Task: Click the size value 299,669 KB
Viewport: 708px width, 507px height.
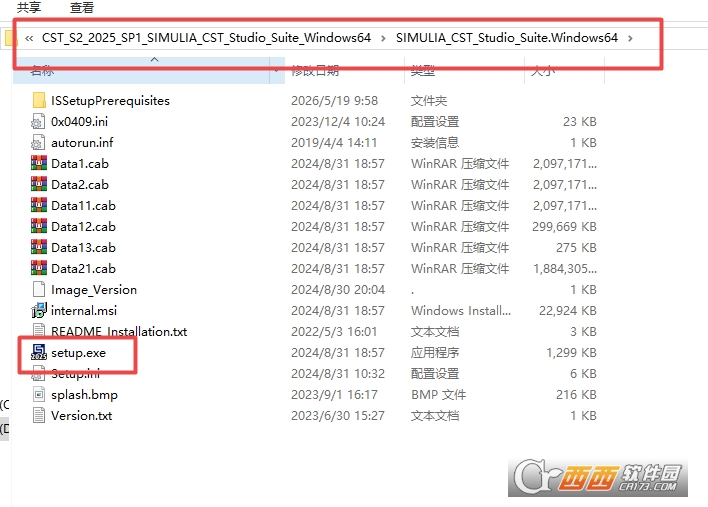Action: coord(564,226)
